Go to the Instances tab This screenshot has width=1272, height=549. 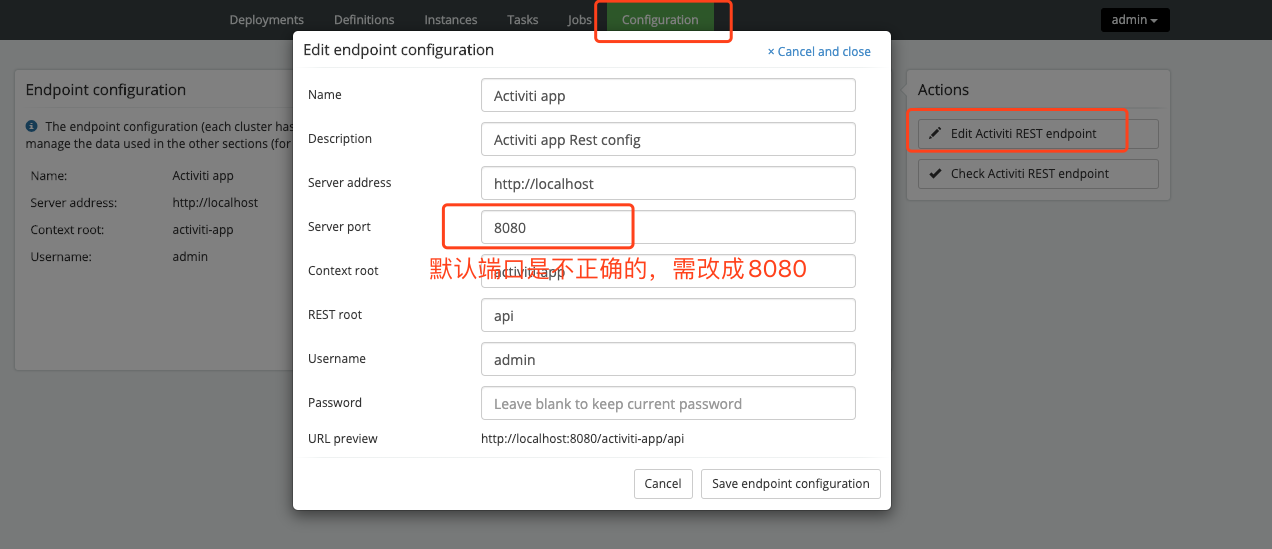click(x=450, y=19)
